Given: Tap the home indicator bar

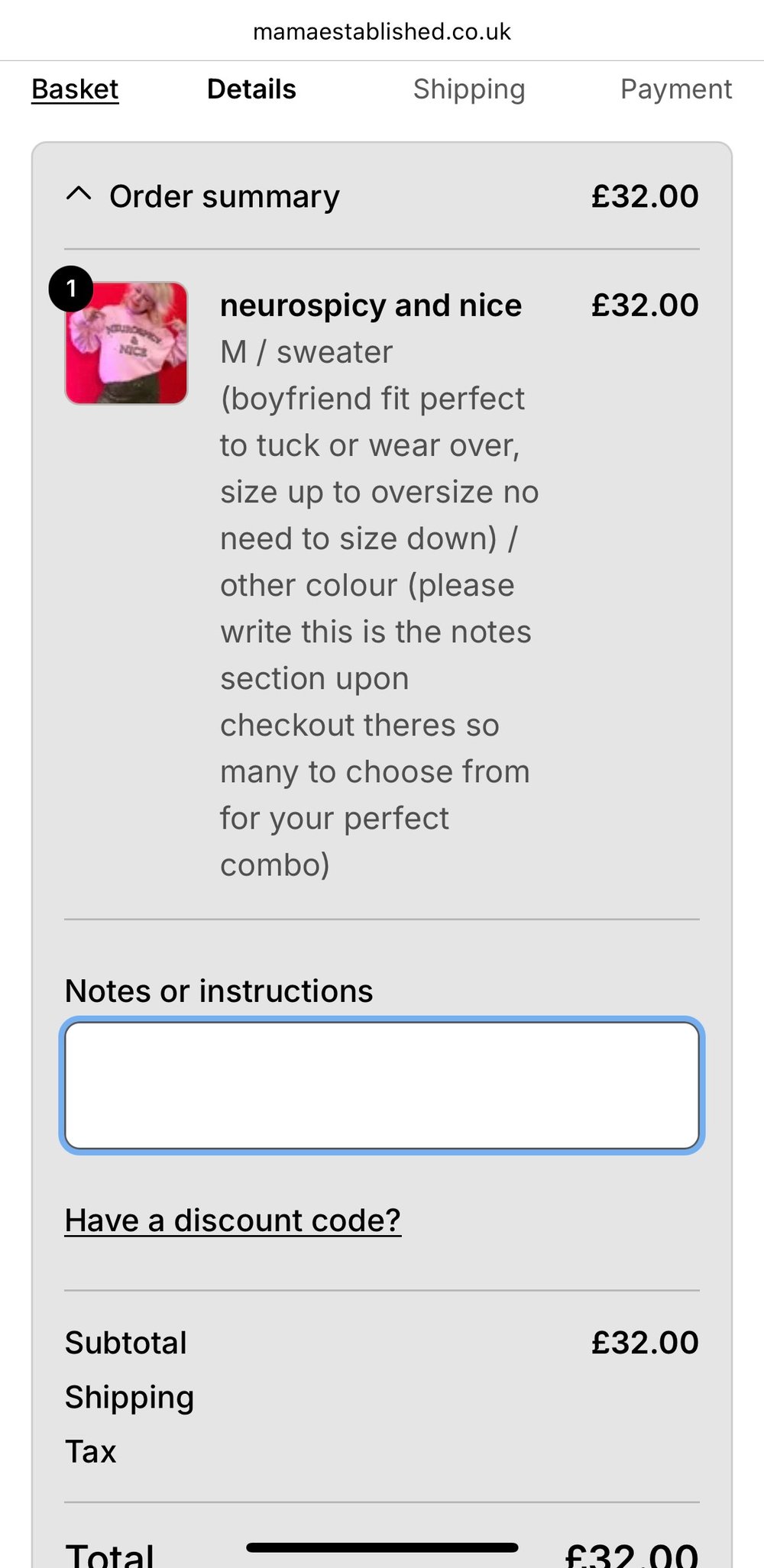Looking at the screenshot, I should pyautogui.click(x=382, y=1547).
